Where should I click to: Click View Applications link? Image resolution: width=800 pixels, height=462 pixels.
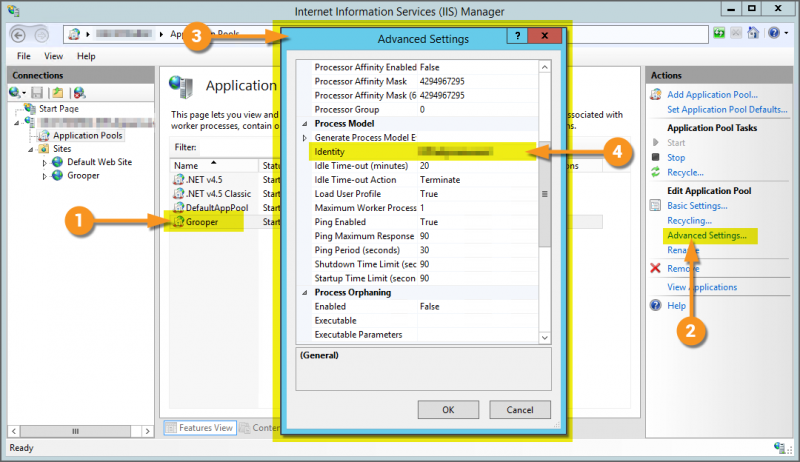[x=702, y=287]
